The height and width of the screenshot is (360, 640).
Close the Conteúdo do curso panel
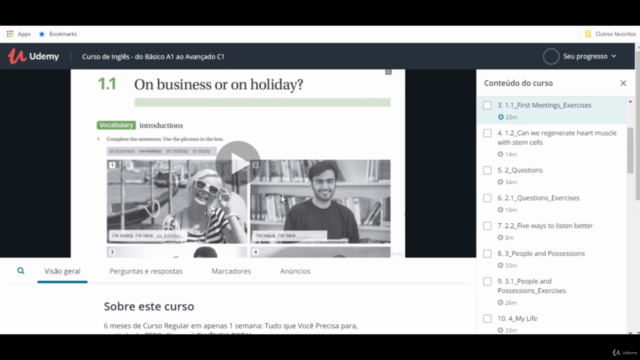623,83
